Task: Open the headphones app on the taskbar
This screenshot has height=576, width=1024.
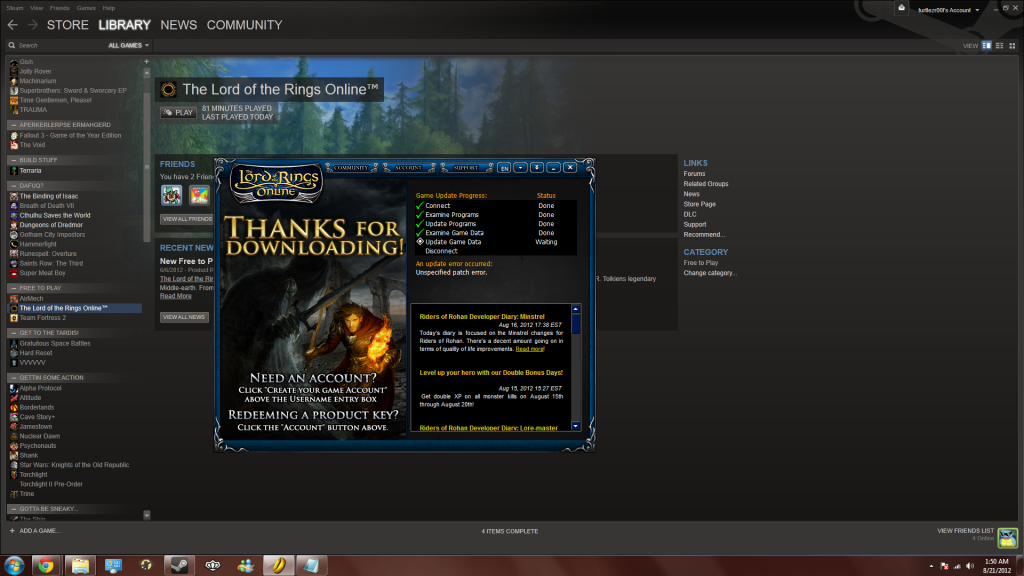Action: [146, 566]
